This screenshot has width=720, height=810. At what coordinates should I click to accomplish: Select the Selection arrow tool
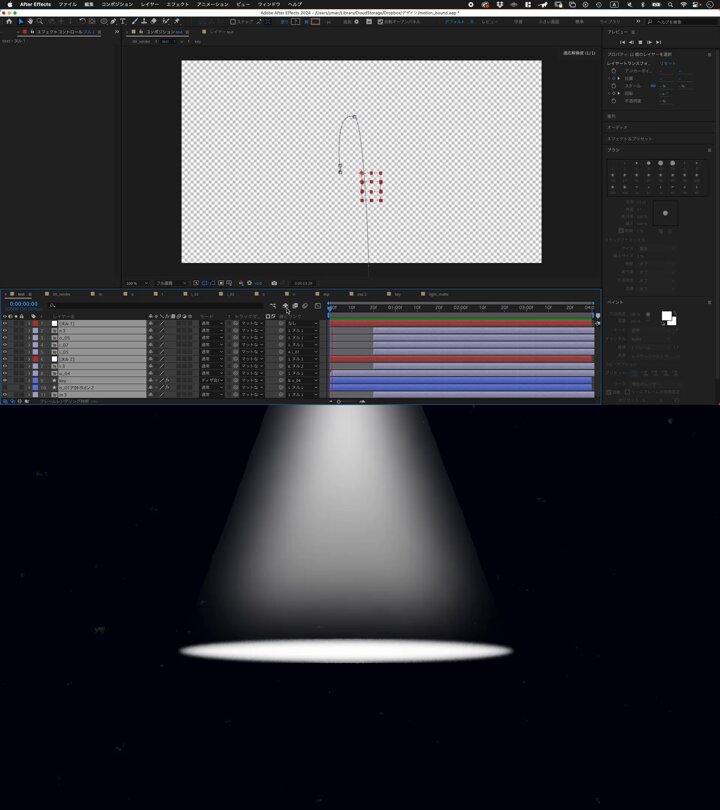pos(21,21)
